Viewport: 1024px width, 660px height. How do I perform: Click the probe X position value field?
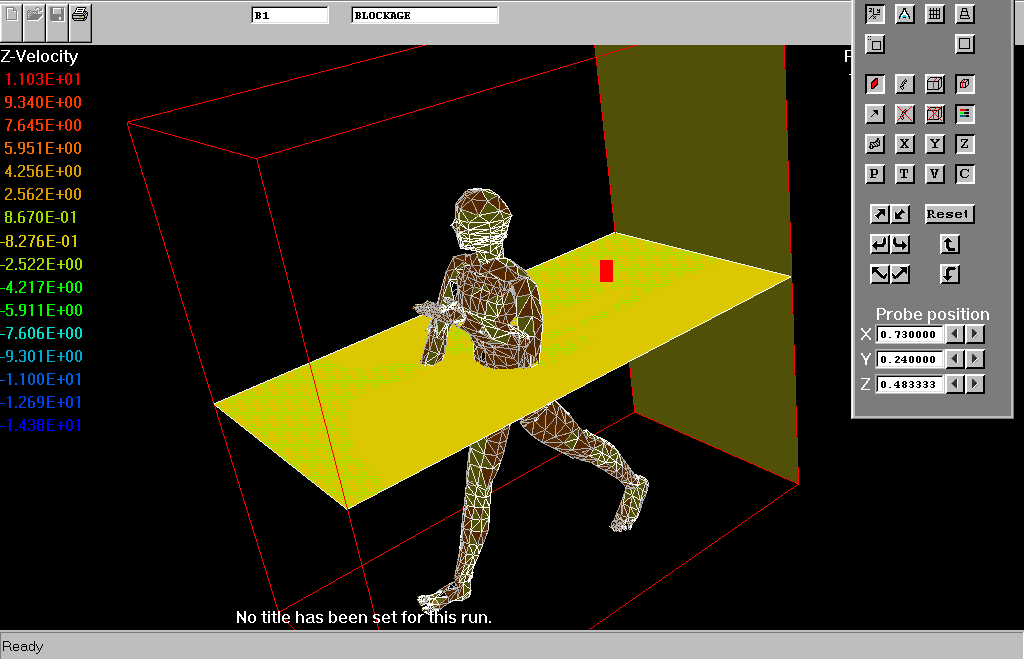(x=909, y=334)
